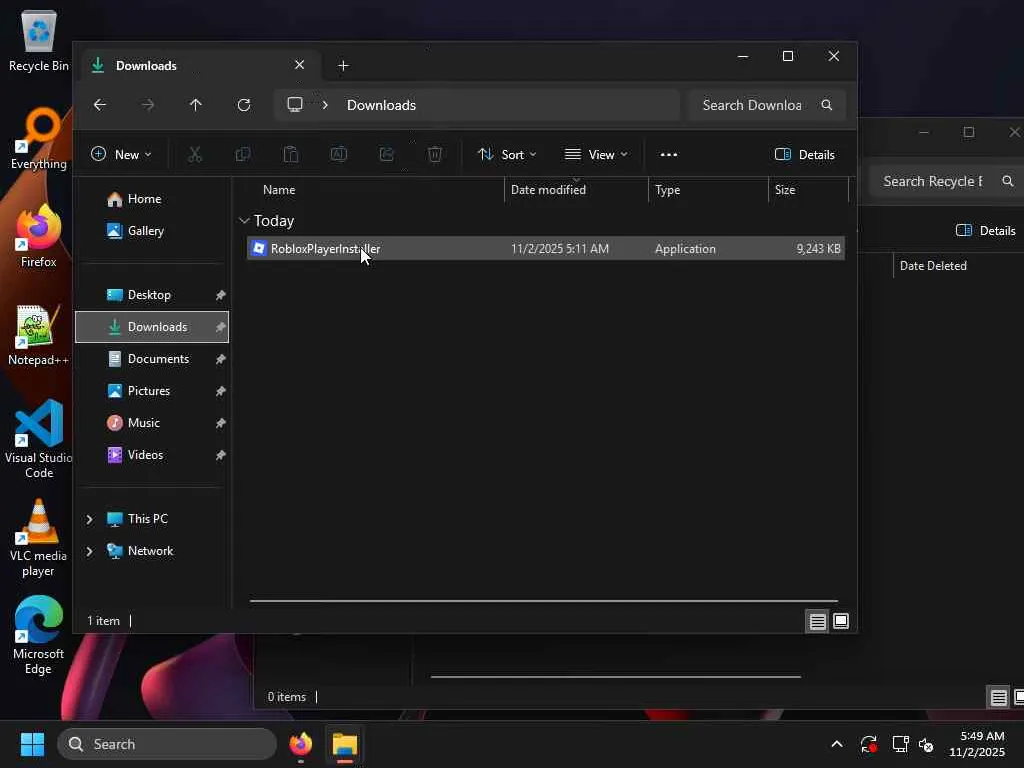
Task: Select Downloads in the sidebar
Action: coord(152,327)
